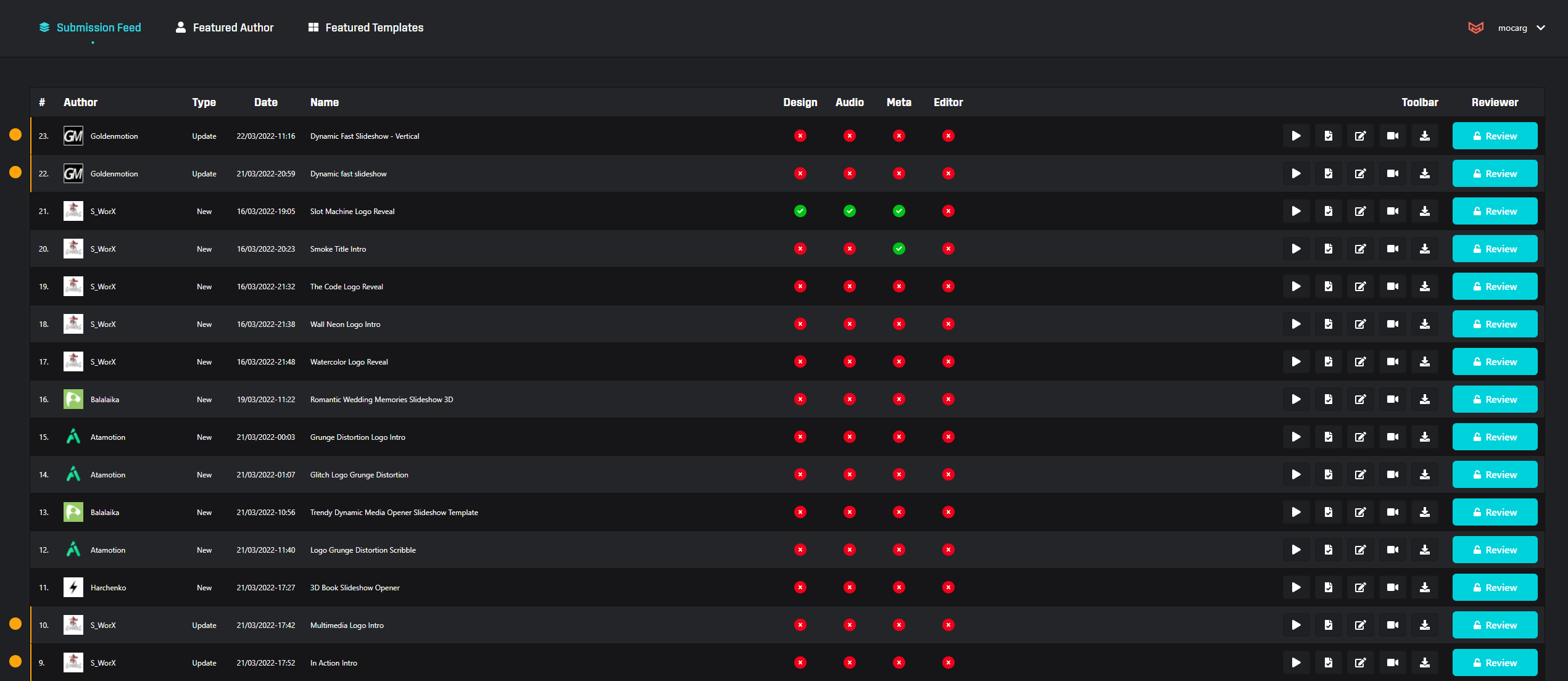
Task: Click edit icon for Glitch Logo Grunge Distortion
Action: pos(1360,474)
